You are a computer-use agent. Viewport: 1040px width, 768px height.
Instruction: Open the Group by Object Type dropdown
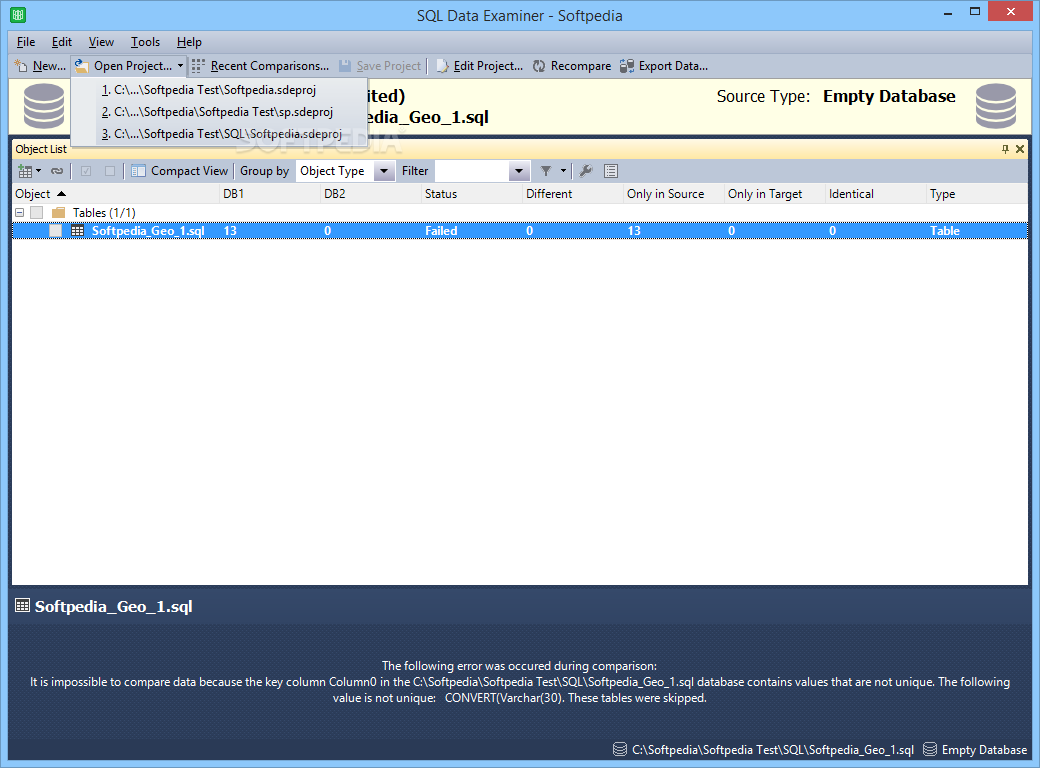click(x=383, y=171)
